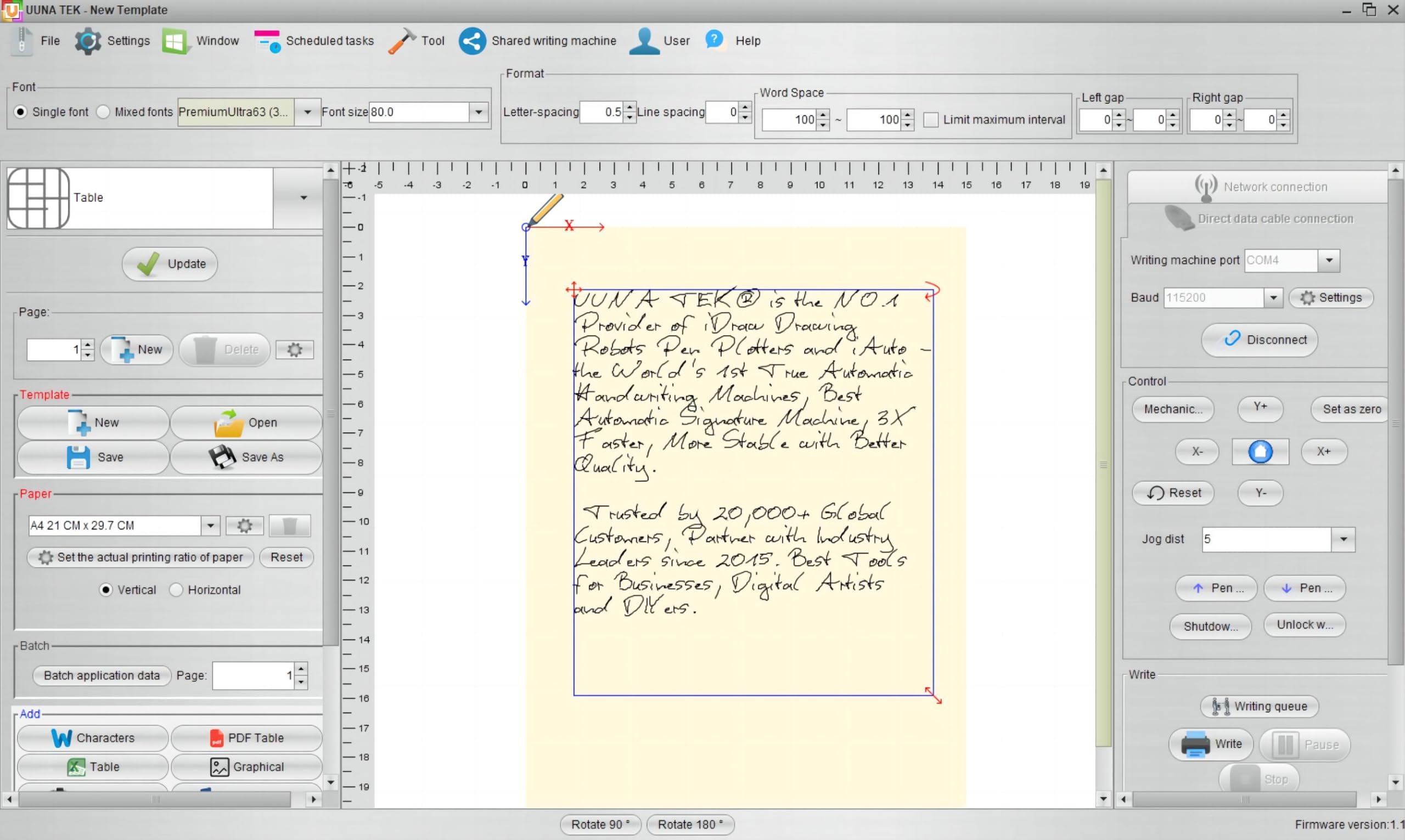
Task: Click Set the actual printing ratio of paper
Action: (x=140, y=557)
